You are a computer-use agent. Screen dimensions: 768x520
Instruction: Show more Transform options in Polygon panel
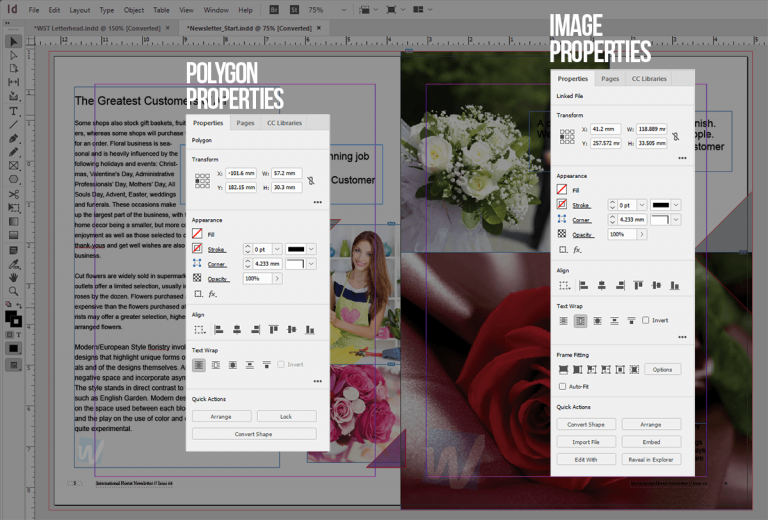318,202
